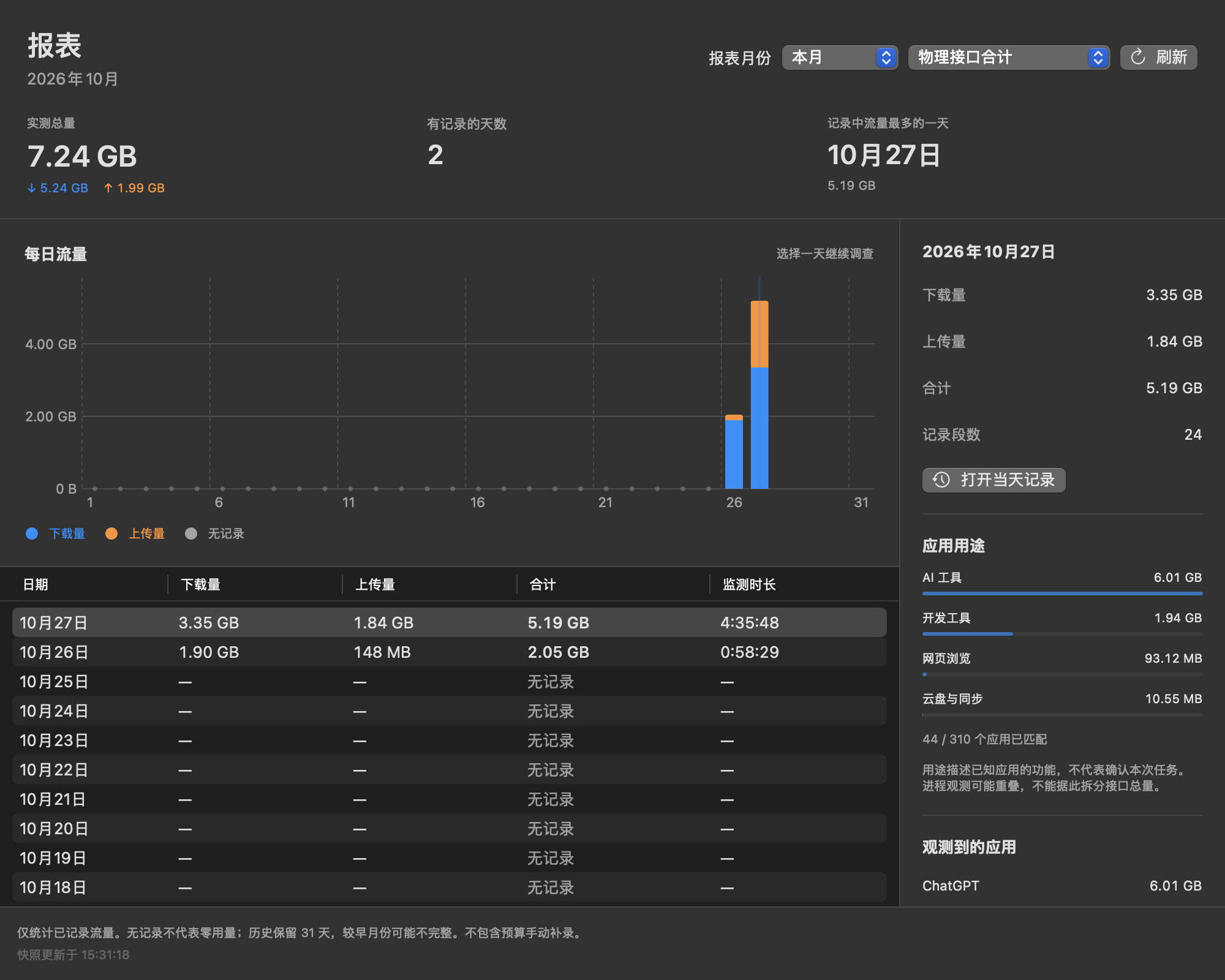
Task: Click the 148 MB upload cell
Action: click(382, 652)
